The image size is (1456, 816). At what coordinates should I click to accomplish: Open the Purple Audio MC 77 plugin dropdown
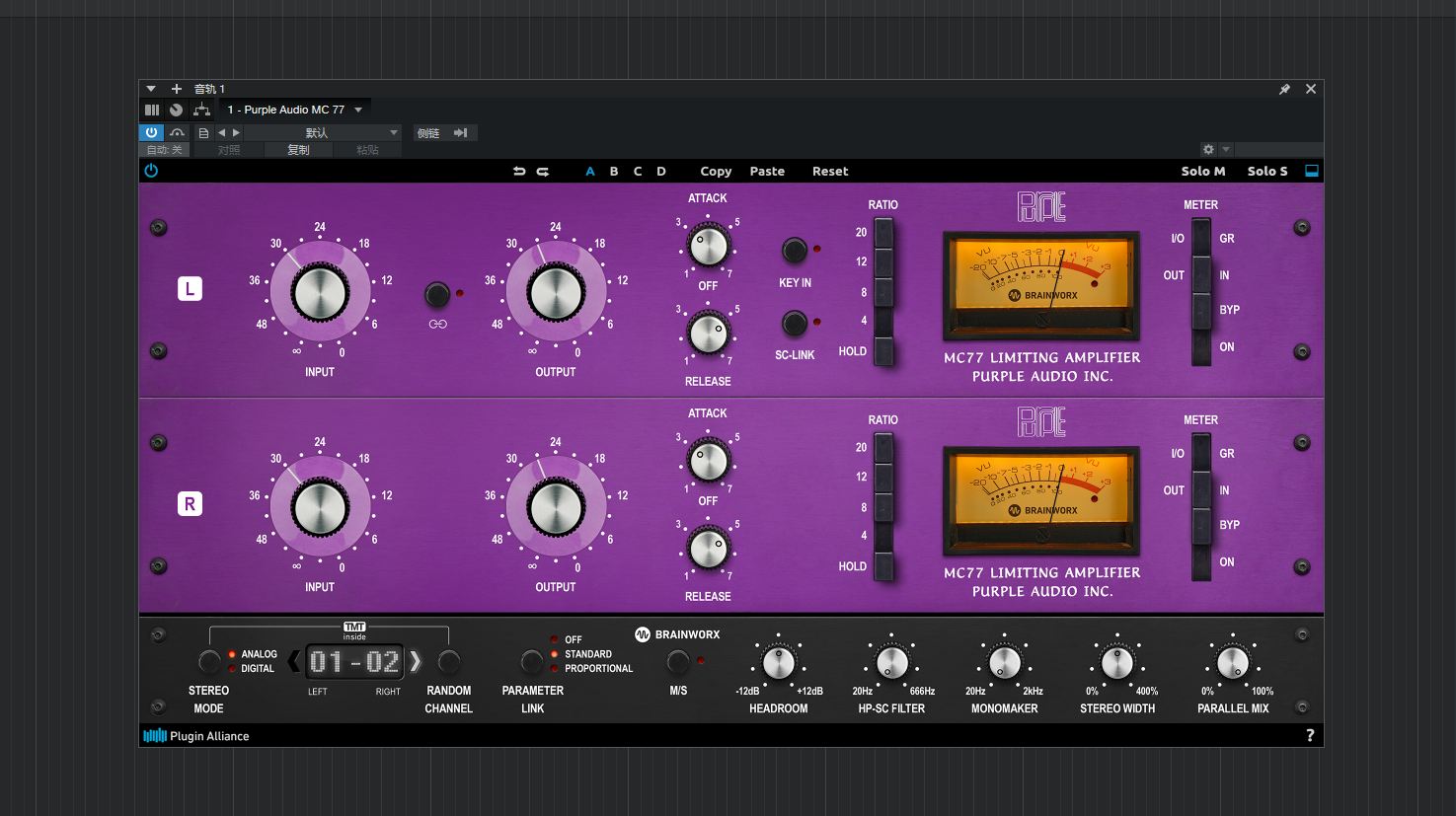coord(294,109)
